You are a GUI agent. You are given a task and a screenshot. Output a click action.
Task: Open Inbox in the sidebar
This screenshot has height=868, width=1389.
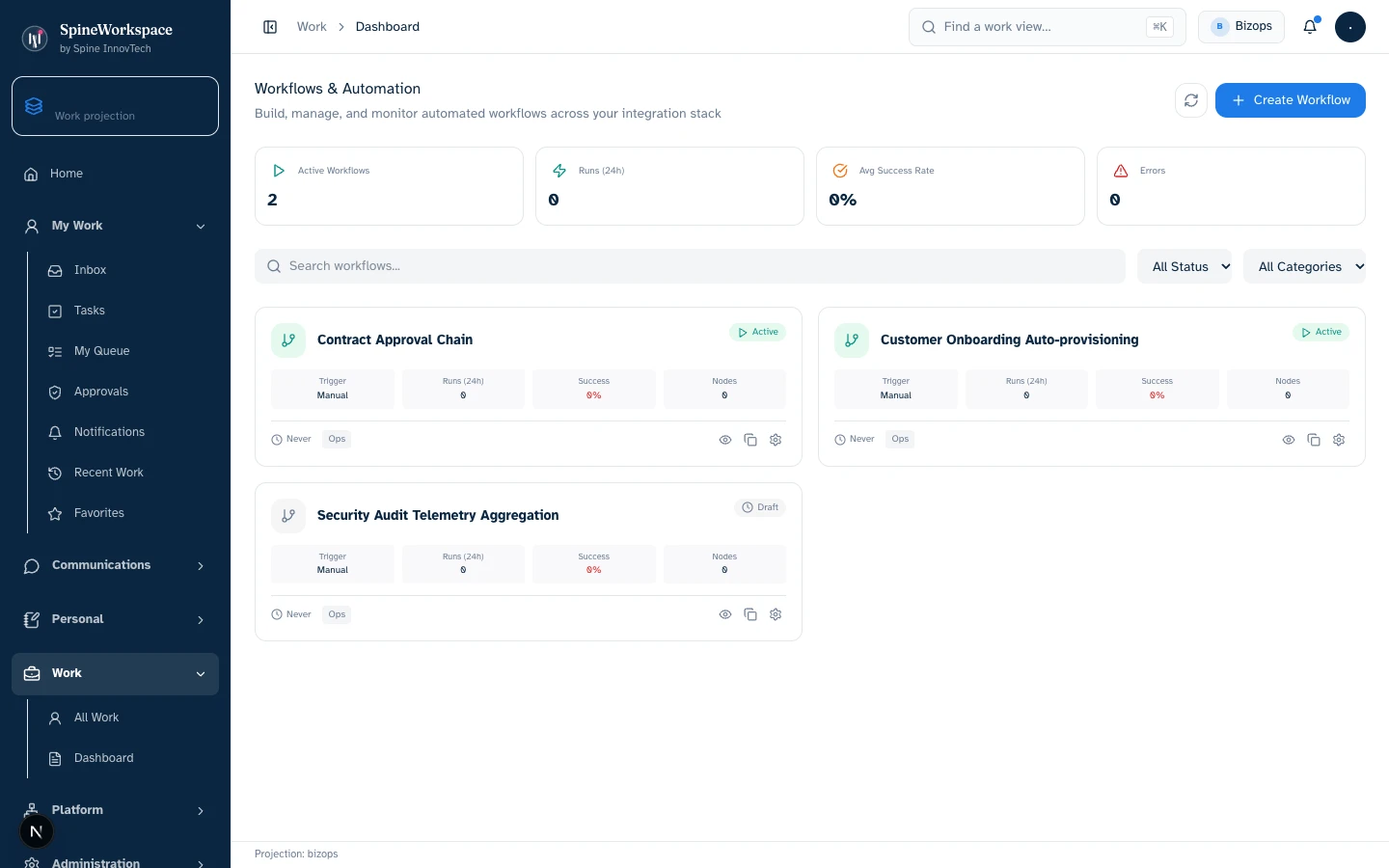(x=127, y=270)
